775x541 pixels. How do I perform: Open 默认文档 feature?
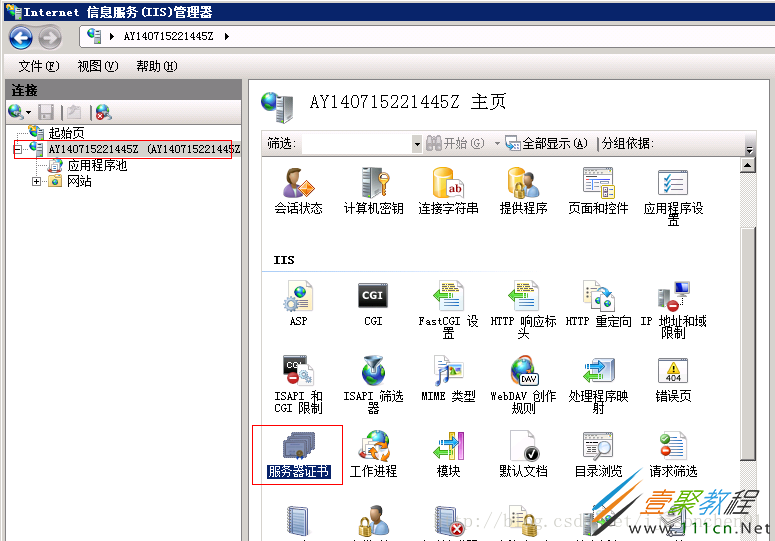523,455
